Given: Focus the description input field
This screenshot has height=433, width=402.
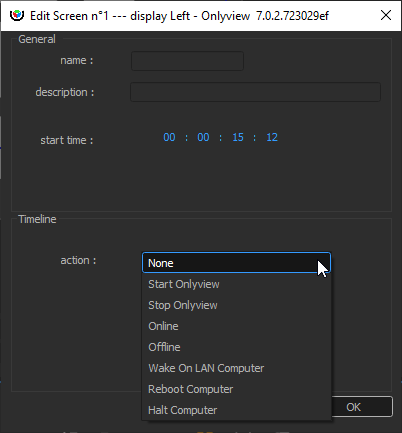Looking at the screenshot, I should (255, 92).
